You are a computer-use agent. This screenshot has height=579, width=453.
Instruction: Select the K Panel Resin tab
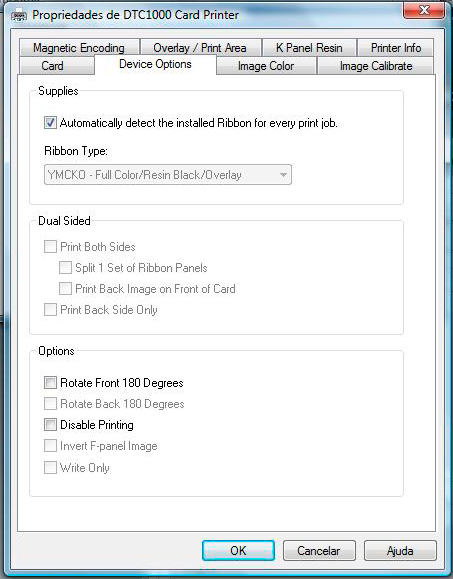point(309,47)
